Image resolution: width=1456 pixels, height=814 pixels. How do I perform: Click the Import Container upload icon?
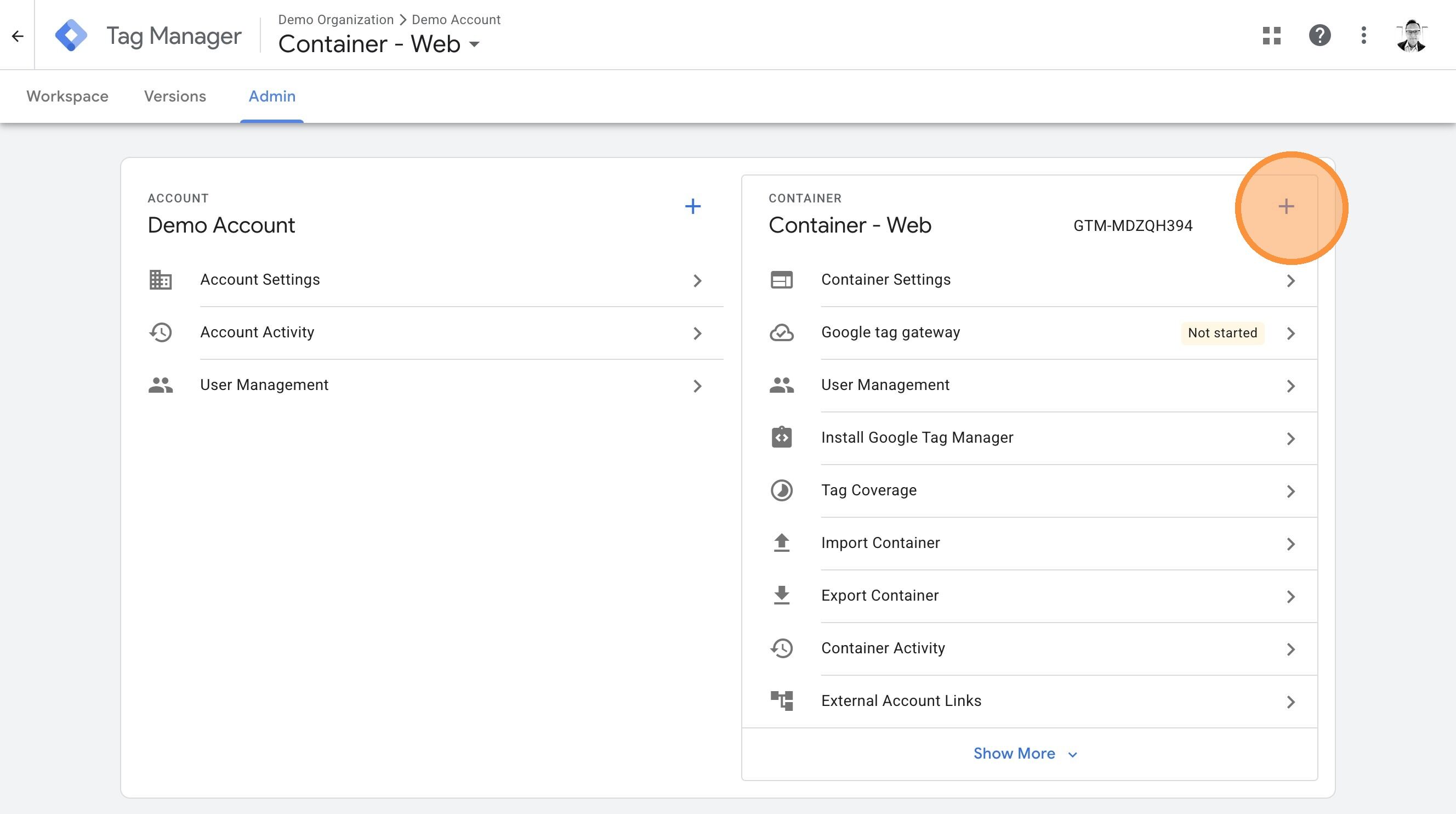point(782,543)
